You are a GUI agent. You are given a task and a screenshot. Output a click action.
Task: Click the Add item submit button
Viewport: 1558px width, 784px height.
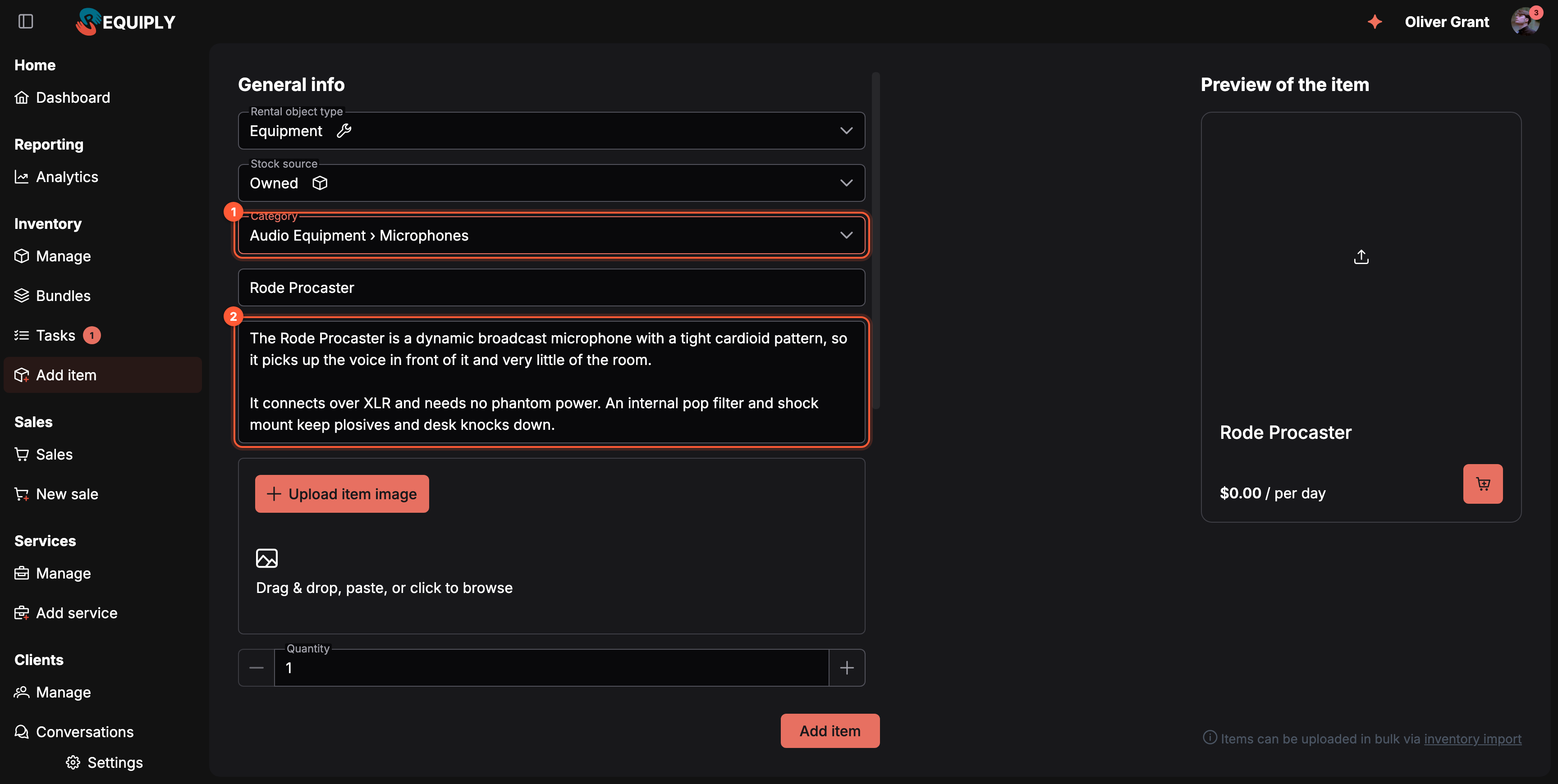coord(830,731)
